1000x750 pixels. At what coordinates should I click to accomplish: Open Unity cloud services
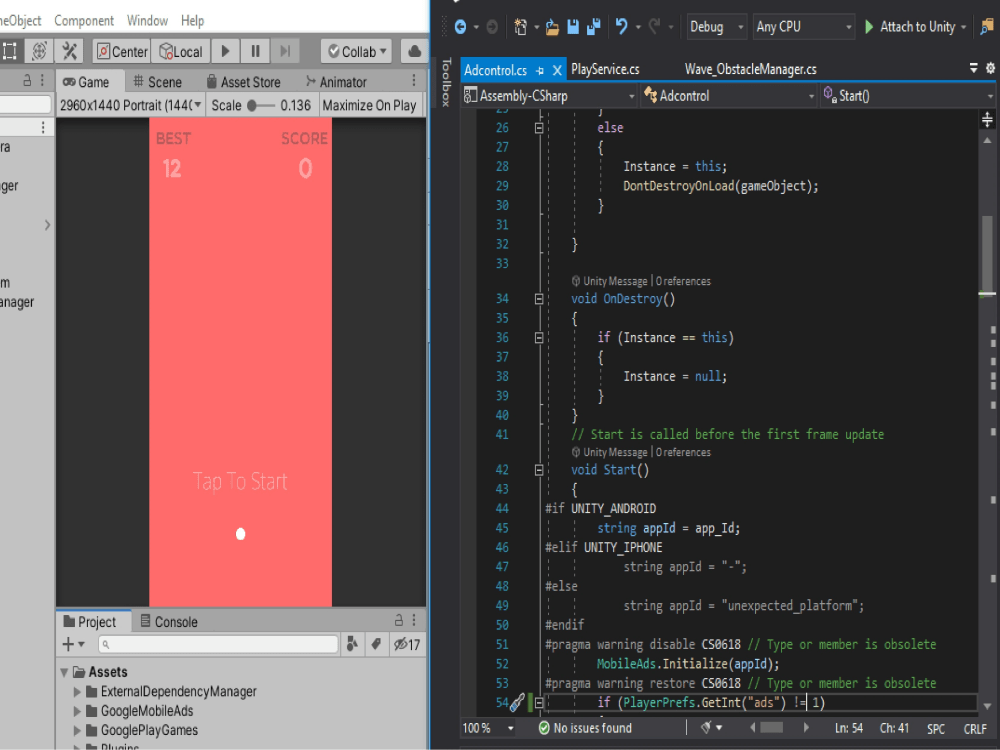tap(415, 51)
